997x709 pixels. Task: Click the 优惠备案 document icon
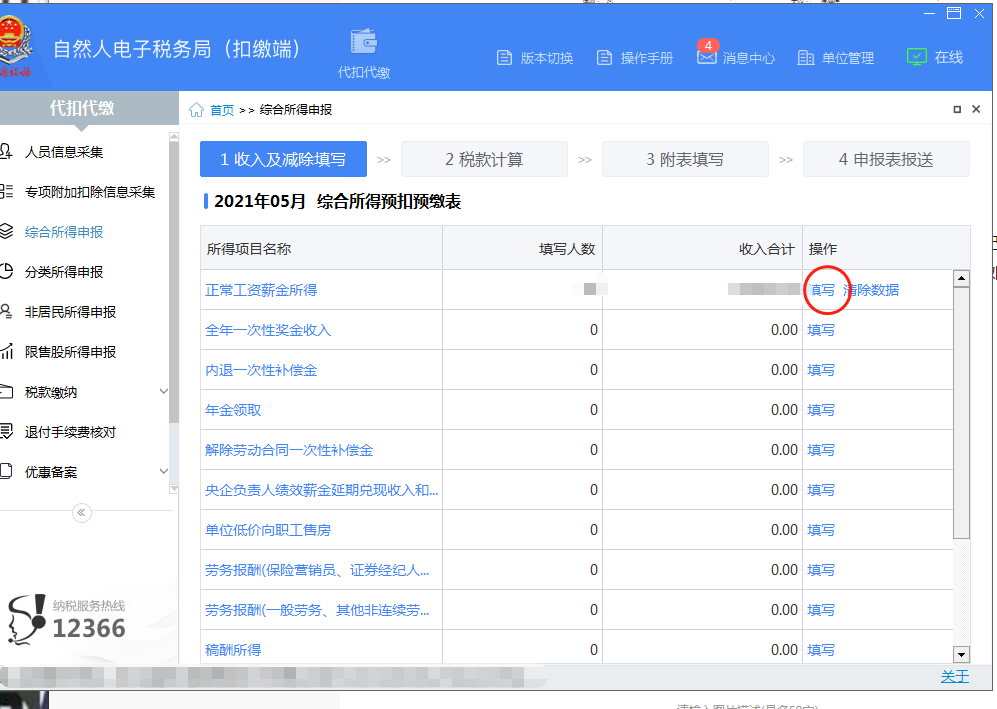click(x=6, y=472)
